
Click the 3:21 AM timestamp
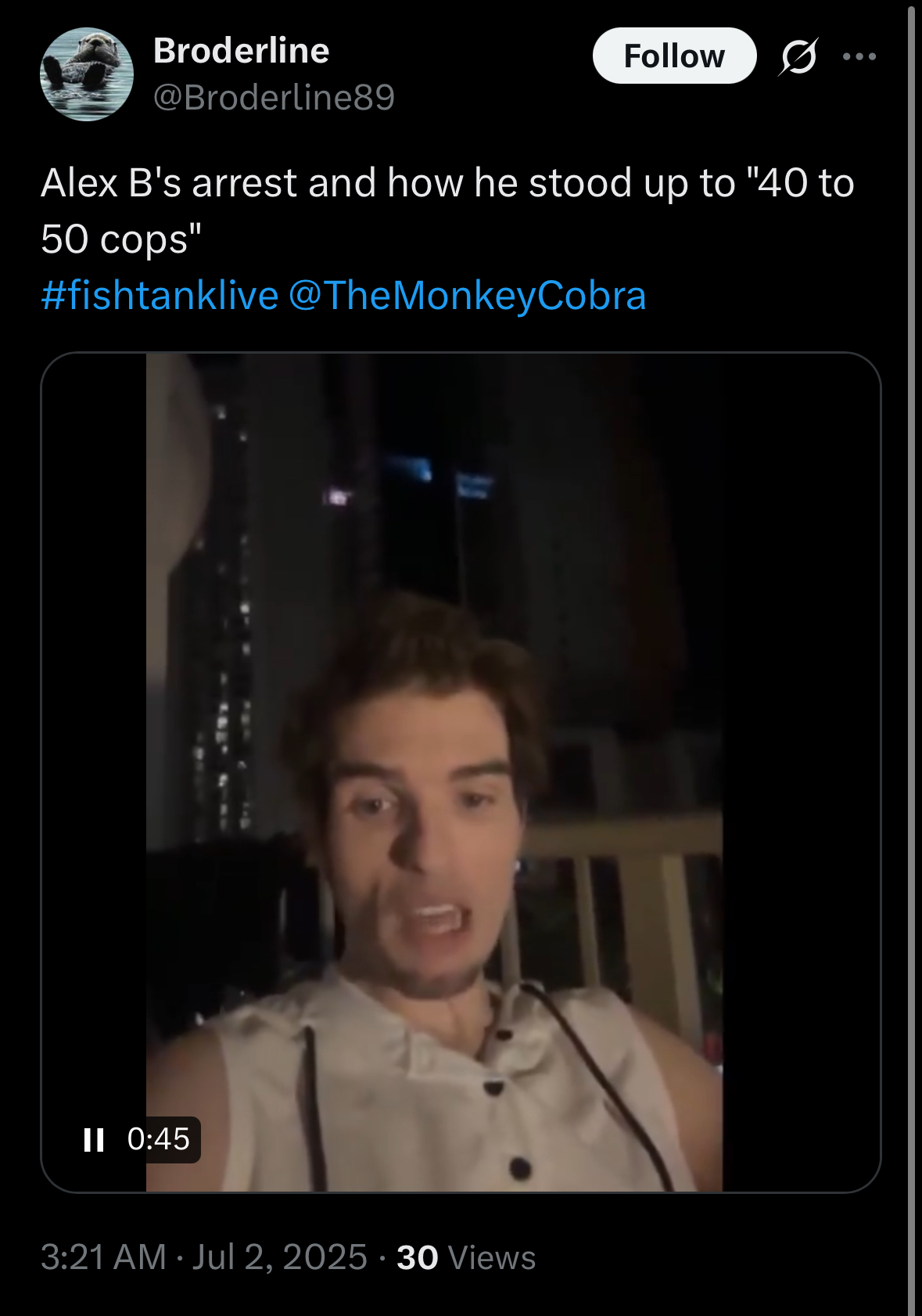103,1257
